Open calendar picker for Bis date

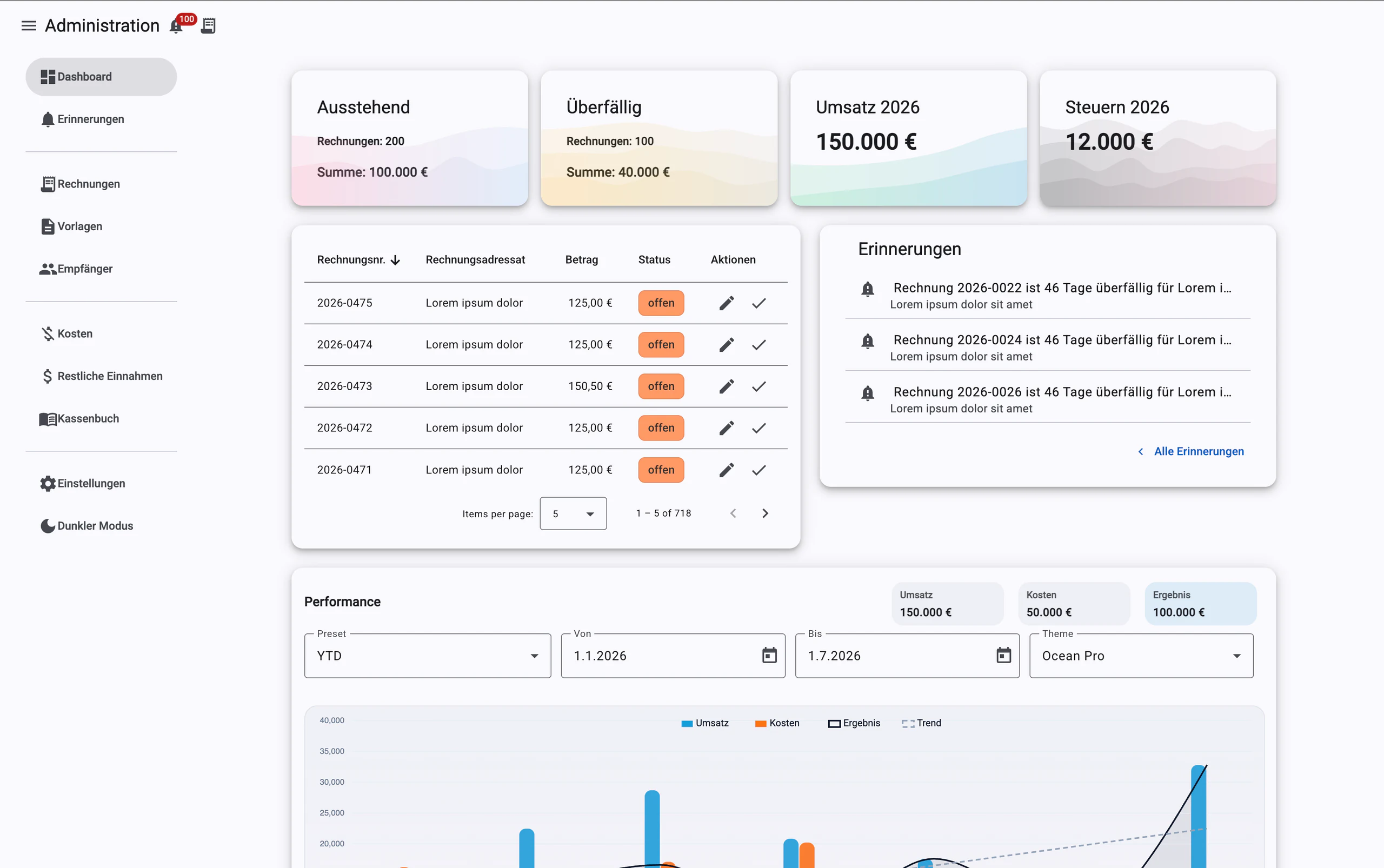pos(1003,656)
